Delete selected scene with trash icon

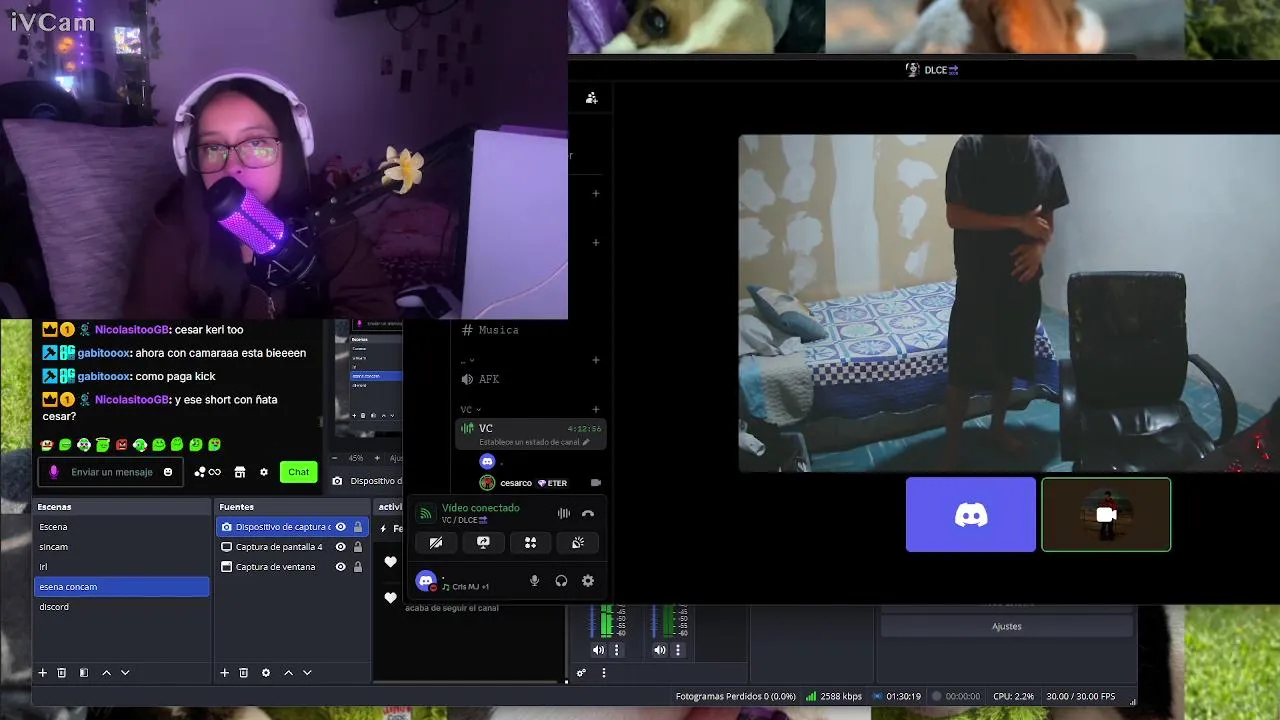tap(61, 673)
